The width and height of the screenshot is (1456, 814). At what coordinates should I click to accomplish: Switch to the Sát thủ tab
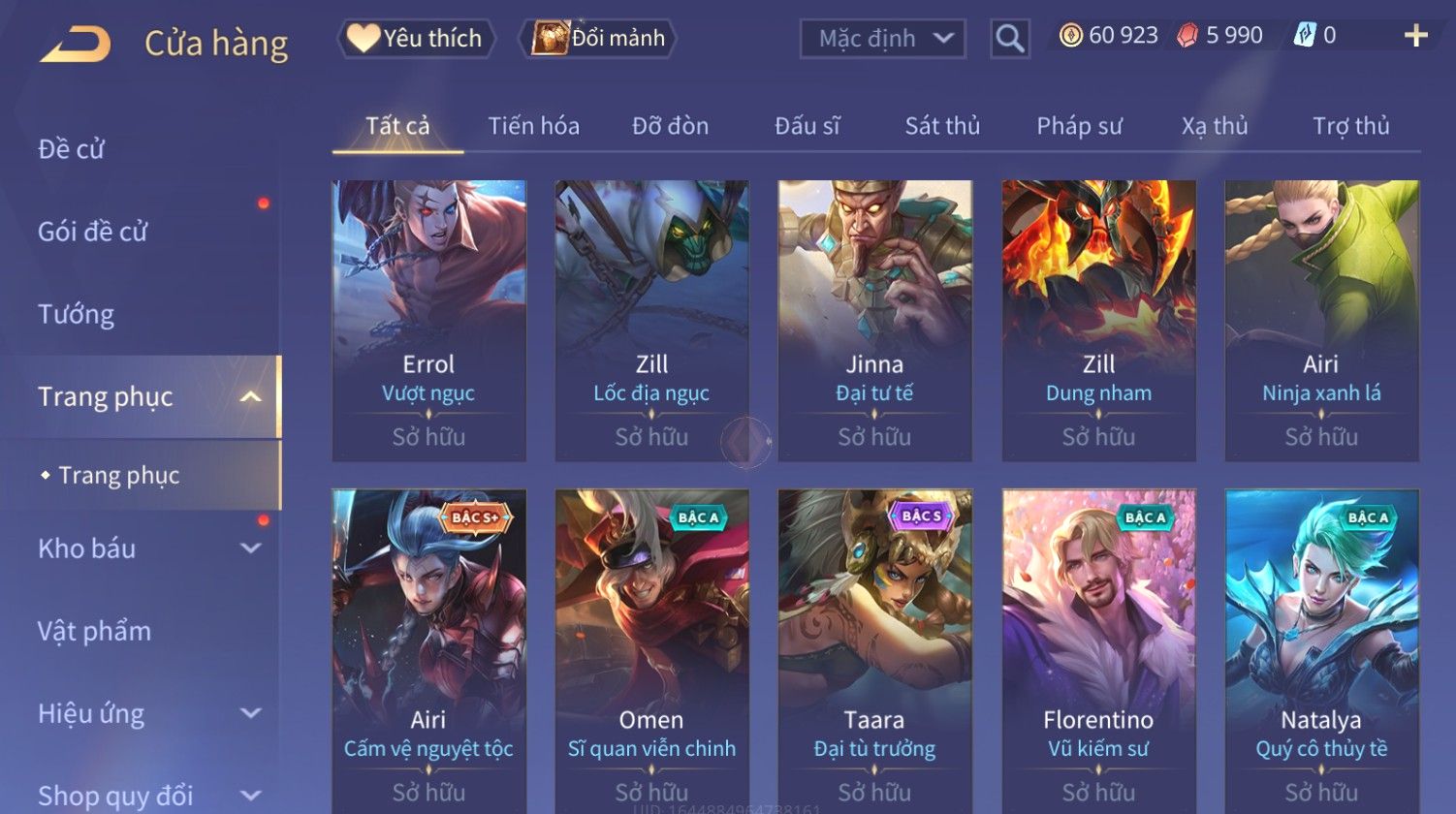(x=942, y=126)
